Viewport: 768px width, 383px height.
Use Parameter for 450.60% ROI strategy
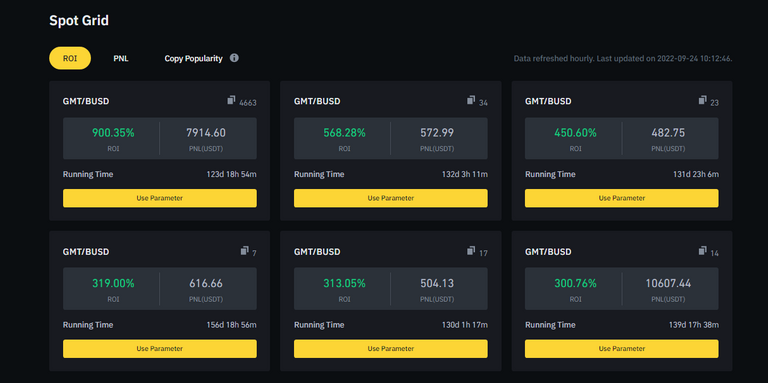click(x=622, y=198)
